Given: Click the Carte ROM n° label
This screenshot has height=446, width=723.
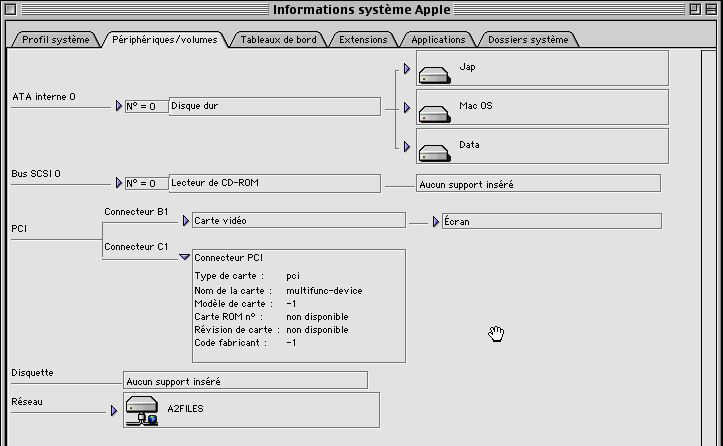Looking at the screenshot, I should pyautogui.click(x=228, y=317).
